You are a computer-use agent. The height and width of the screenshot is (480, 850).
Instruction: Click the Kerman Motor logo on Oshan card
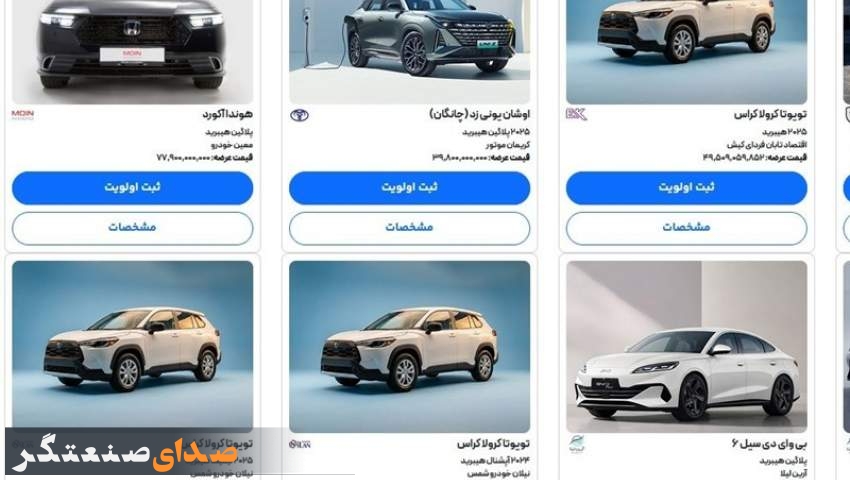(x=299, y=115)
